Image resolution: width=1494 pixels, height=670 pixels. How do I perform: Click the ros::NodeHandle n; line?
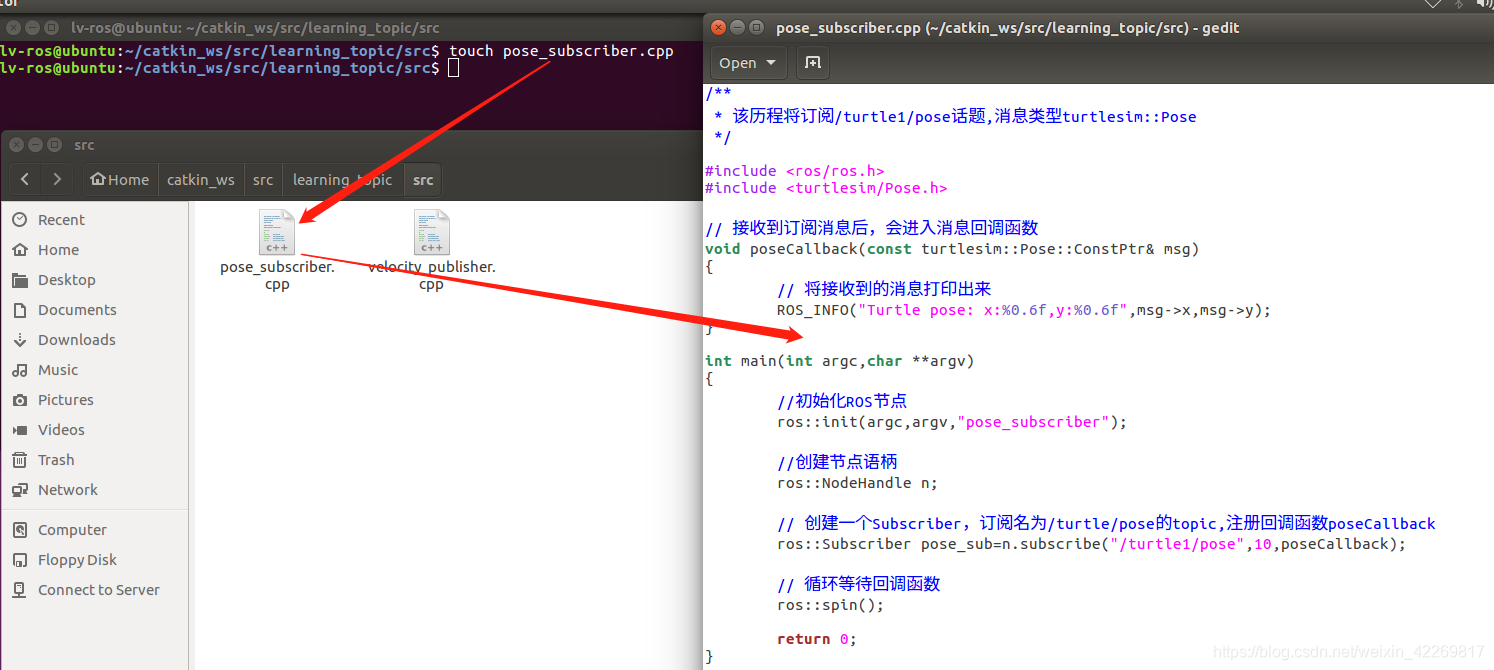tap(858, 483)
